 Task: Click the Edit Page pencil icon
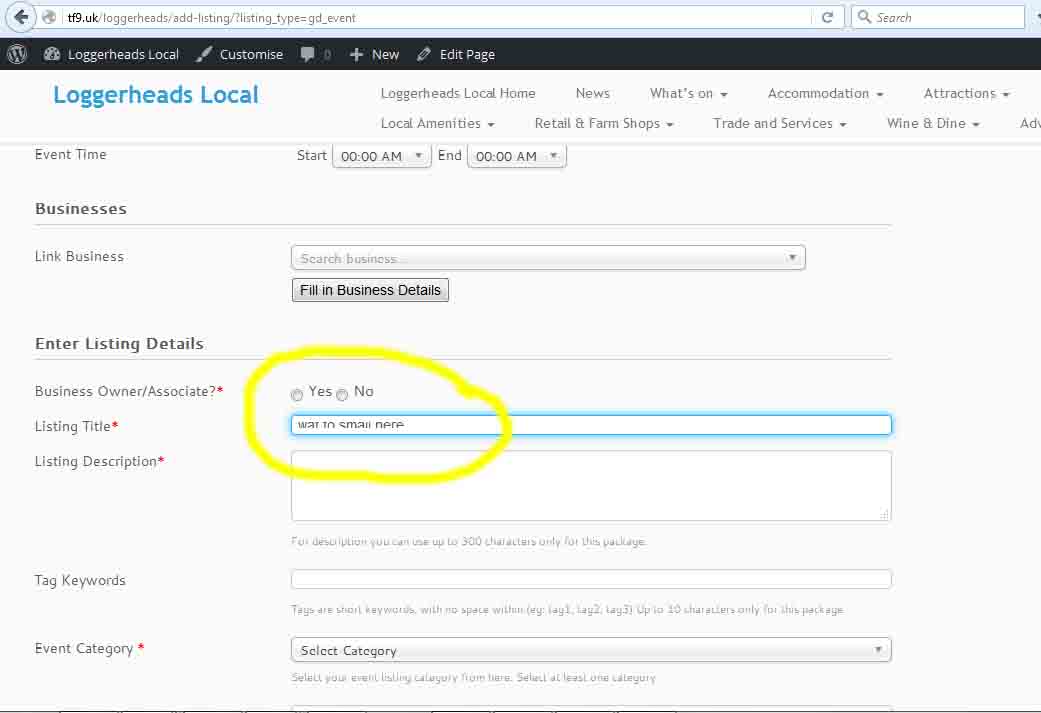[424, 54]
